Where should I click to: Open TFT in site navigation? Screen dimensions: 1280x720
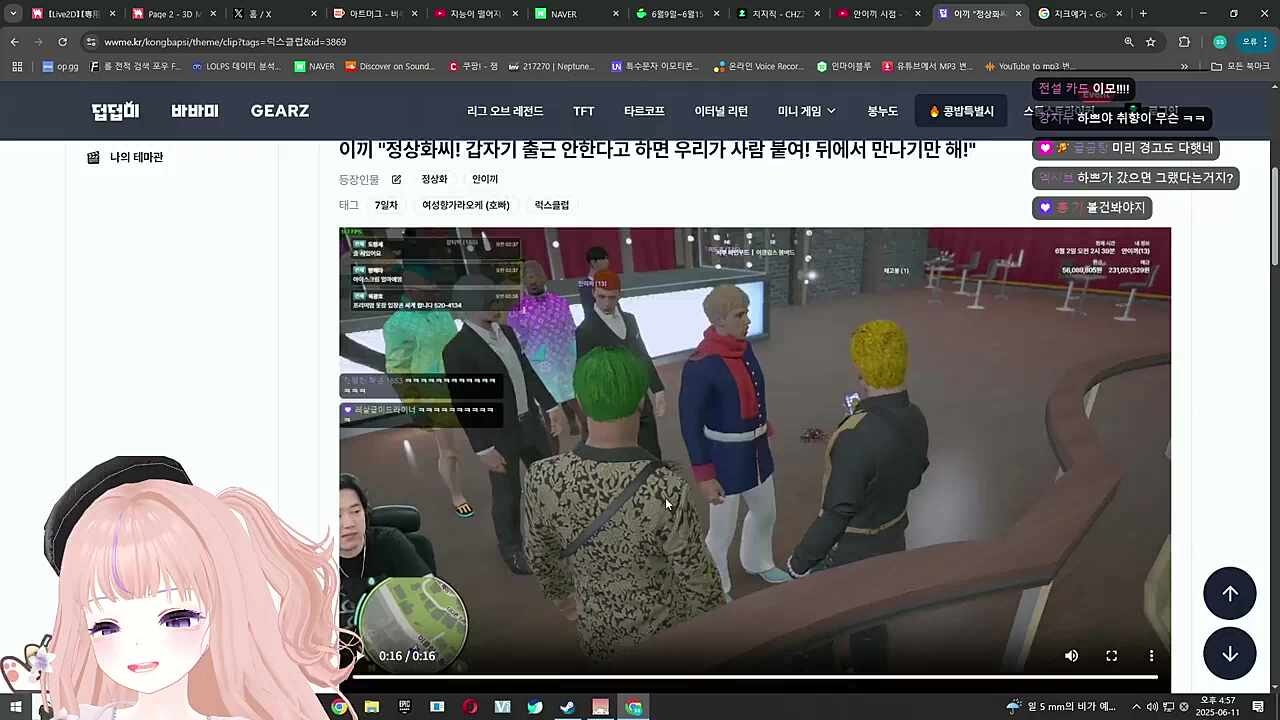pyautogui.click(x=584, y=111)
